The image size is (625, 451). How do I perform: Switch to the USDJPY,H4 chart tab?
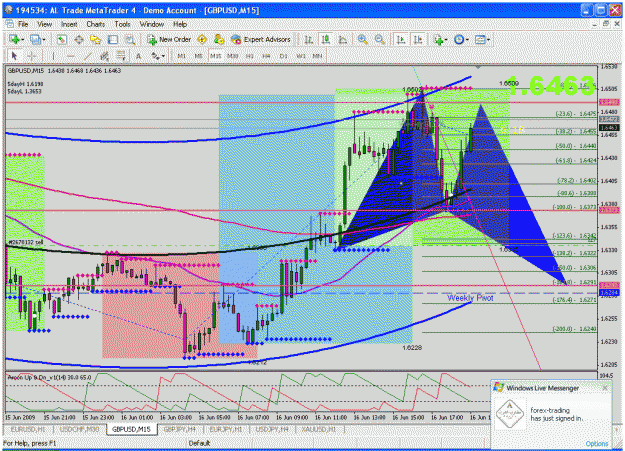click(x=272, y=429)
